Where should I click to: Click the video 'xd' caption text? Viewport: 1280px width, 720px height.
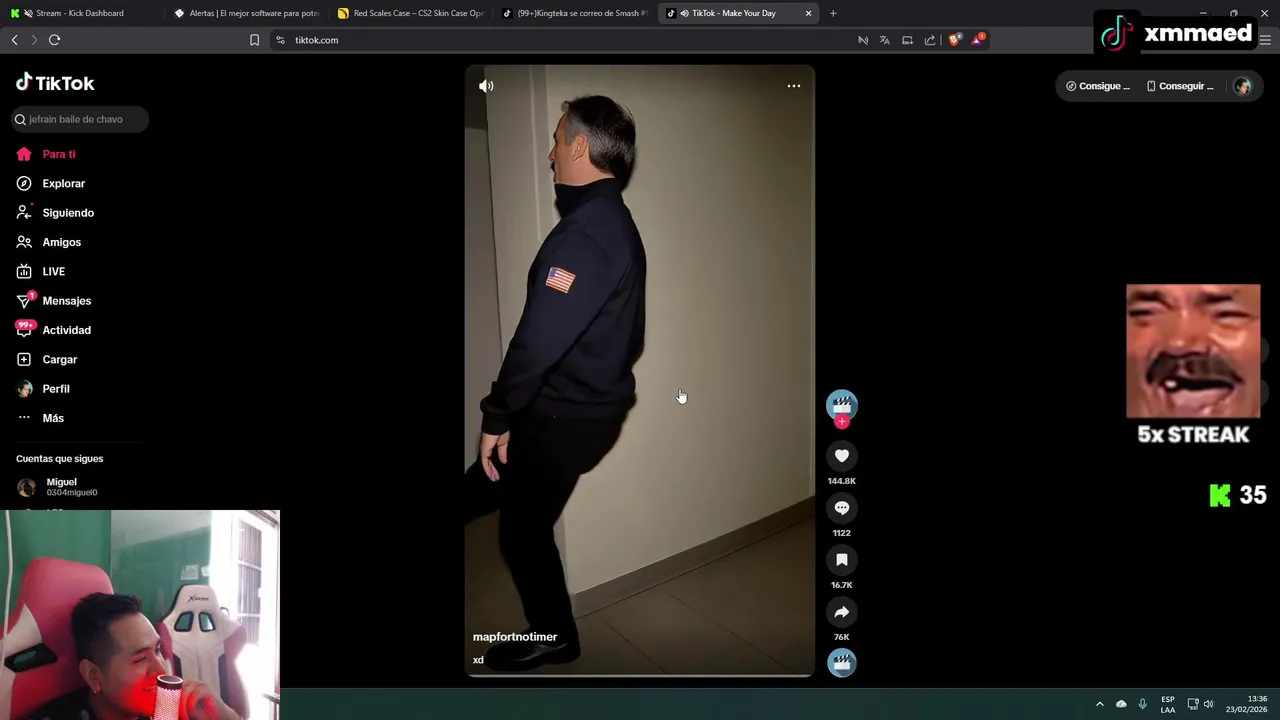point(478,660)
